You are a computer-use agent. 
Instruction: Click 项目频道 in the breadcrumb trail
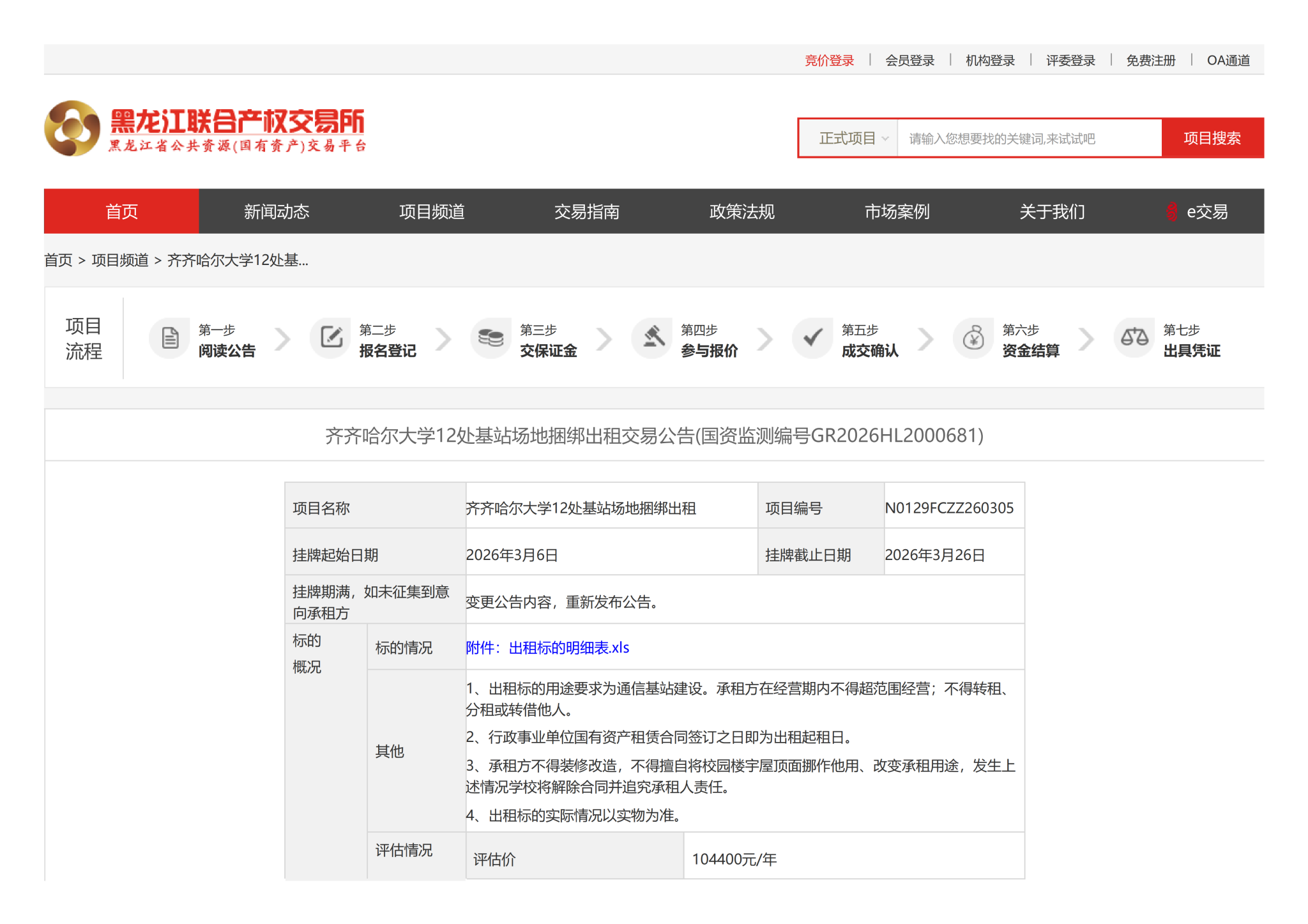120,261
